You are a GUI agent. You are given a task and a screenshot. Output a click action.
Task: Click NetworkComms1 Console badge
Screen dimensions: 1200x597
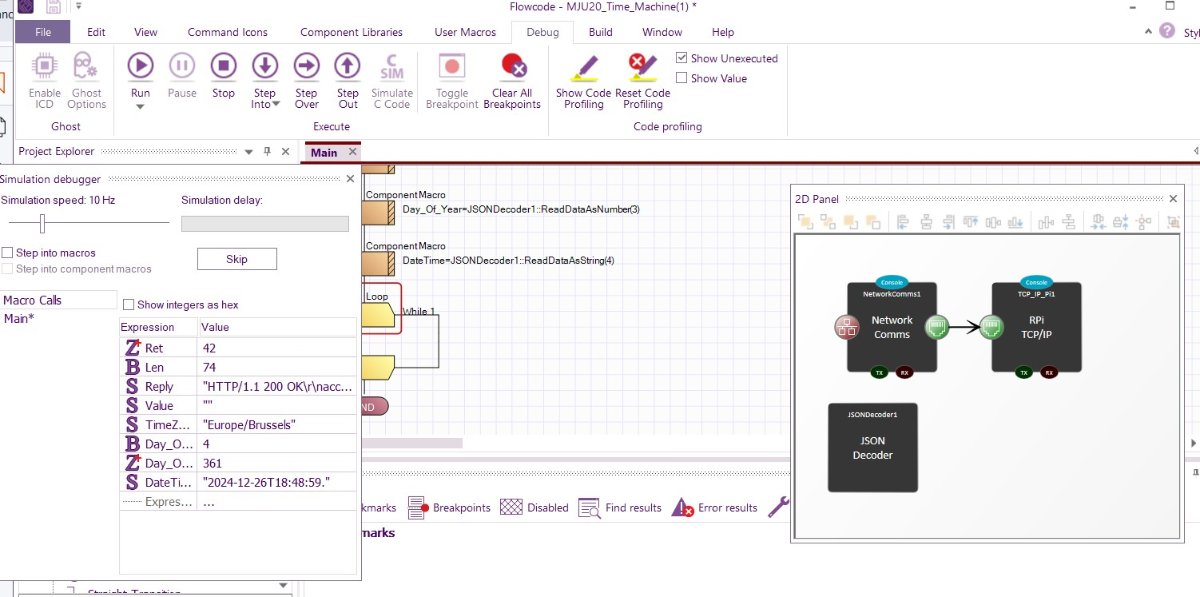(891, 282)
